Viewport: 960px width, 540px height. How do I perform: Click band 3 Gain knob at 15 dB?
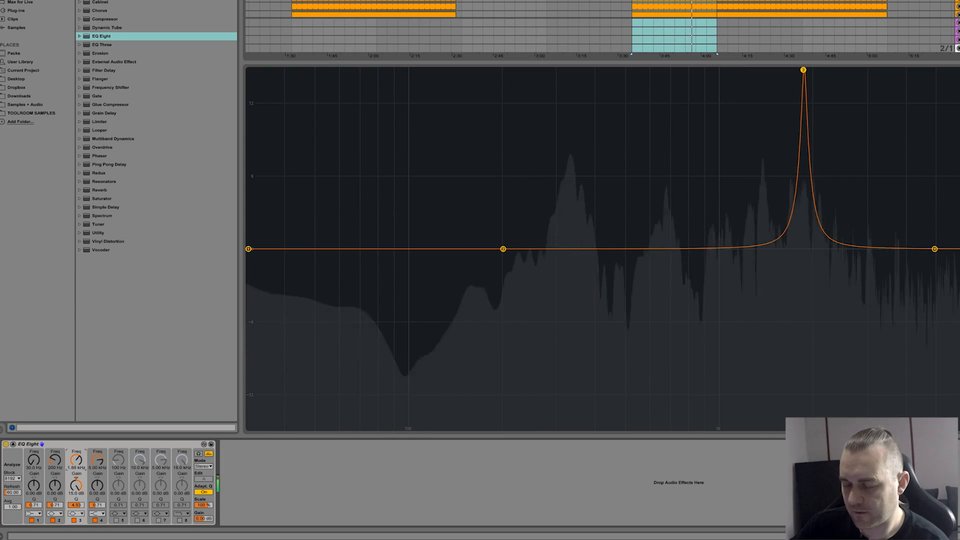(76, 486)
